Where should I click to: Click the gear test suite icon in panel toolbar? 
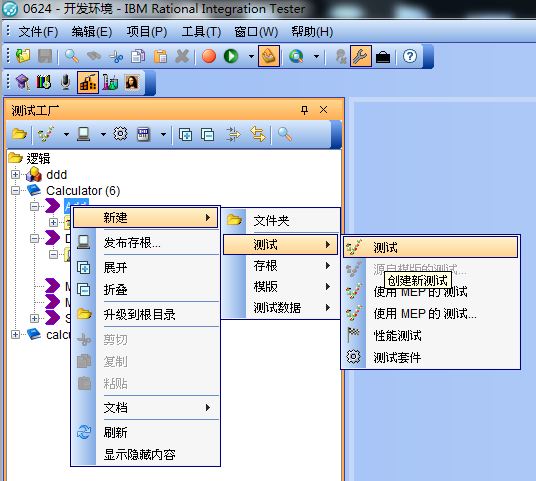point(120,134)
